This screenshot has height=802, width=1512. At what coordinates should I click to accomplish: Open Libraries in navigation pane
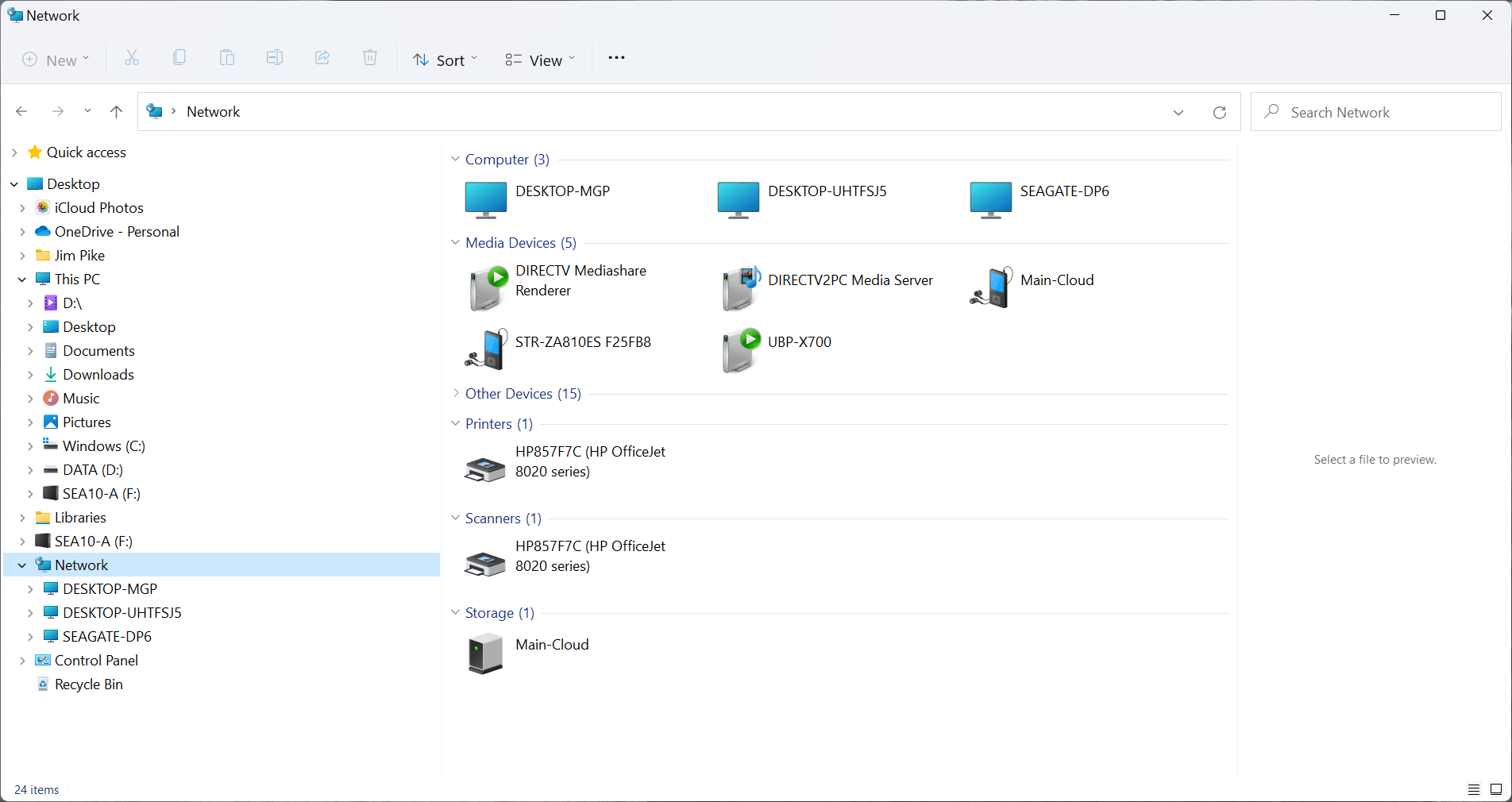[x=80, y=517]
